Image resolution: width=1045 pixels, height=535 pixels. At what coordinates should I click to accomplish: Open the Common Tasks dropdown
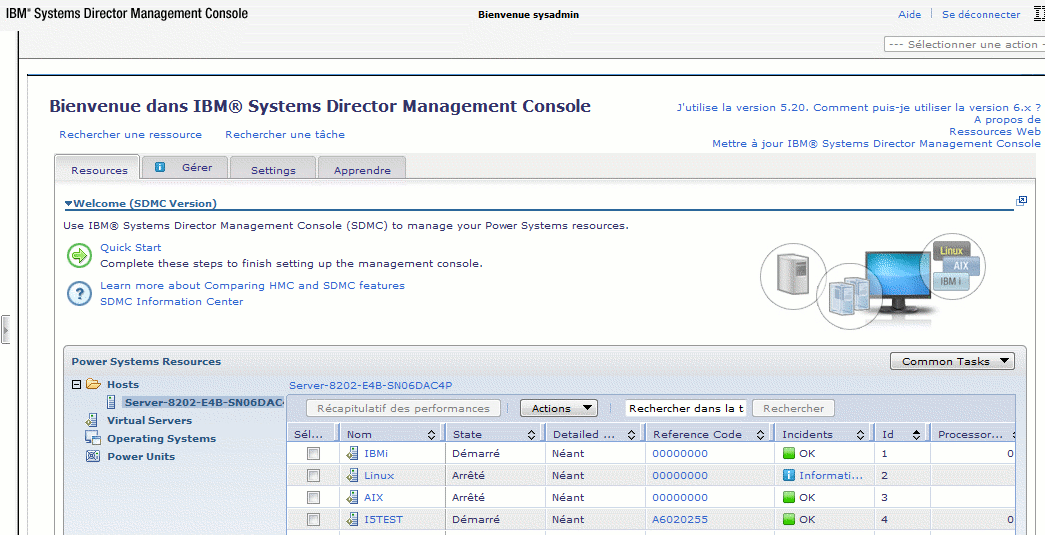pyautogui.click(x=952, y=361)
